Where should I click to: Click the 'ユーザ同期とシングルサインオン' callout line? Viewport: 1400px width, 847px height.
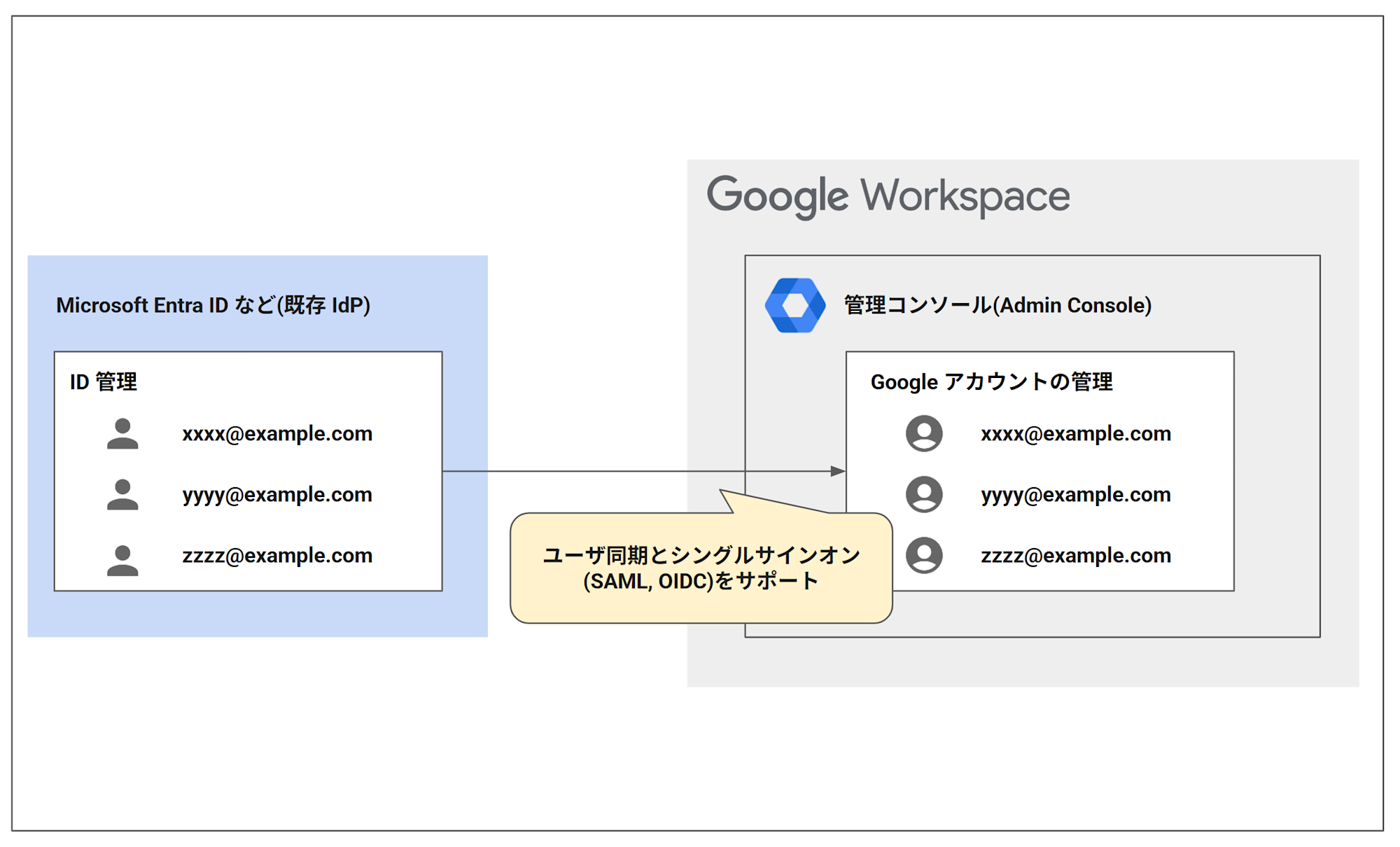tap(701, 555)
